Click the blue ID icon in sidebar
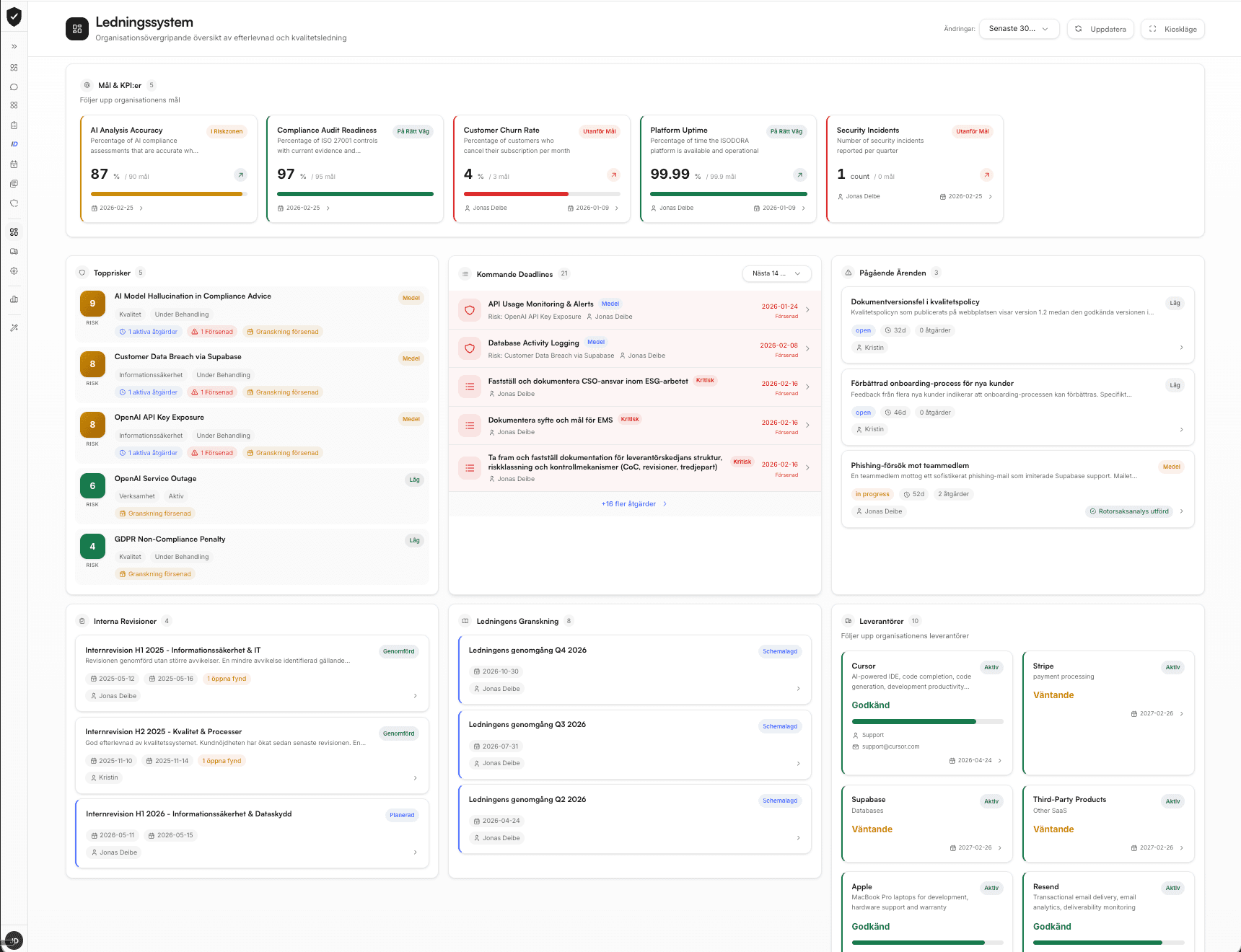Screen dimensions: 1241x952 point(14,144)
